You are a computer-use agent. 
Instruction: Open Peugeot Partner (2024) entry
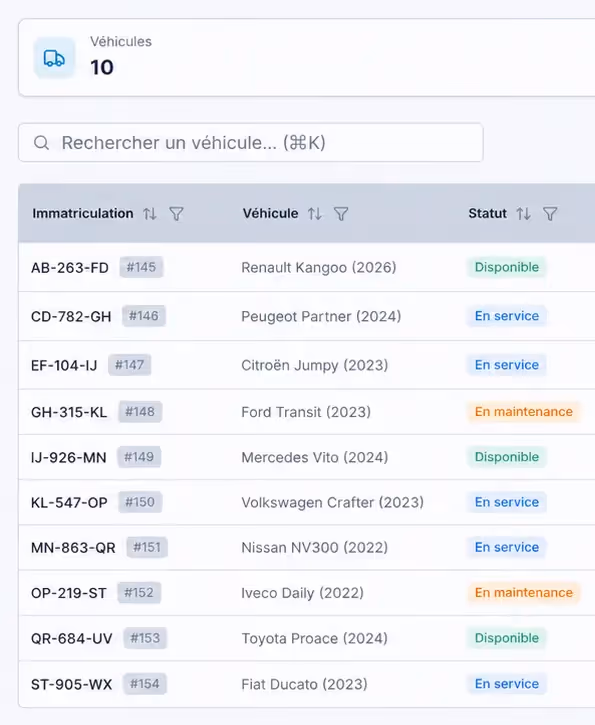pos(321,317)
